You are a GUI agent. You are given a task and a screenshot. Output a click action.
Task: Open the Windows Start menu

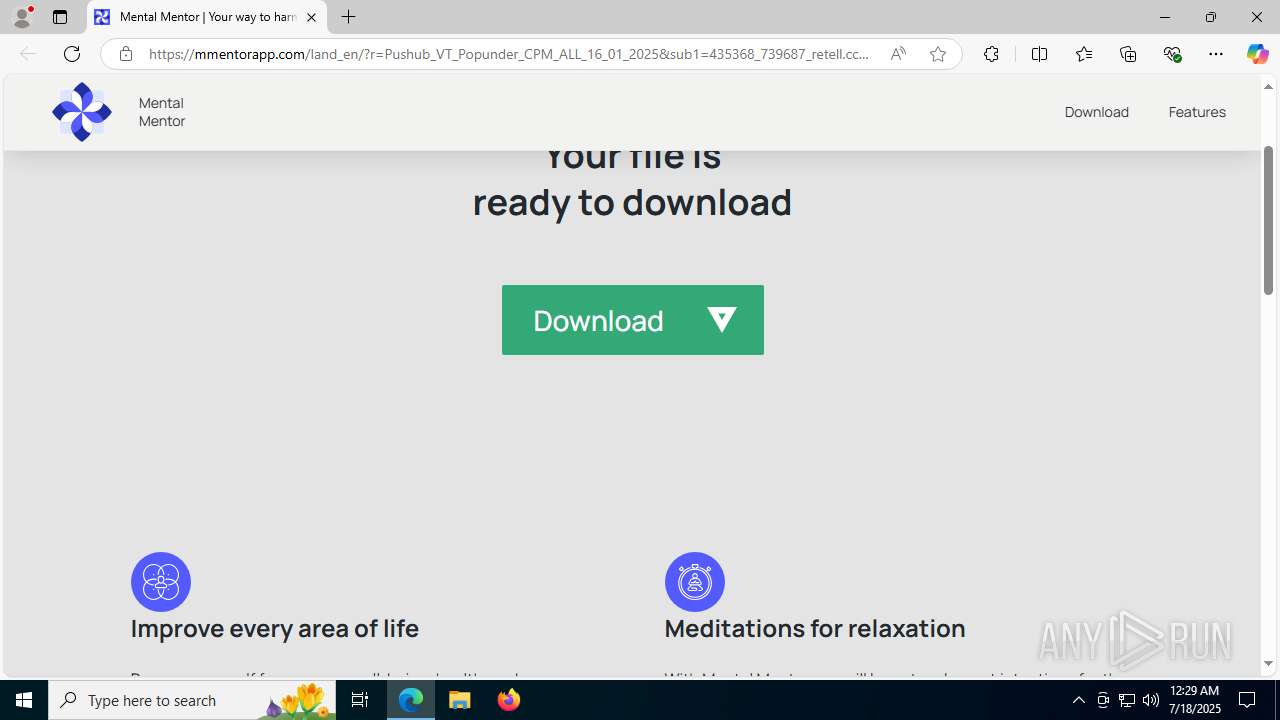point(24,700)
